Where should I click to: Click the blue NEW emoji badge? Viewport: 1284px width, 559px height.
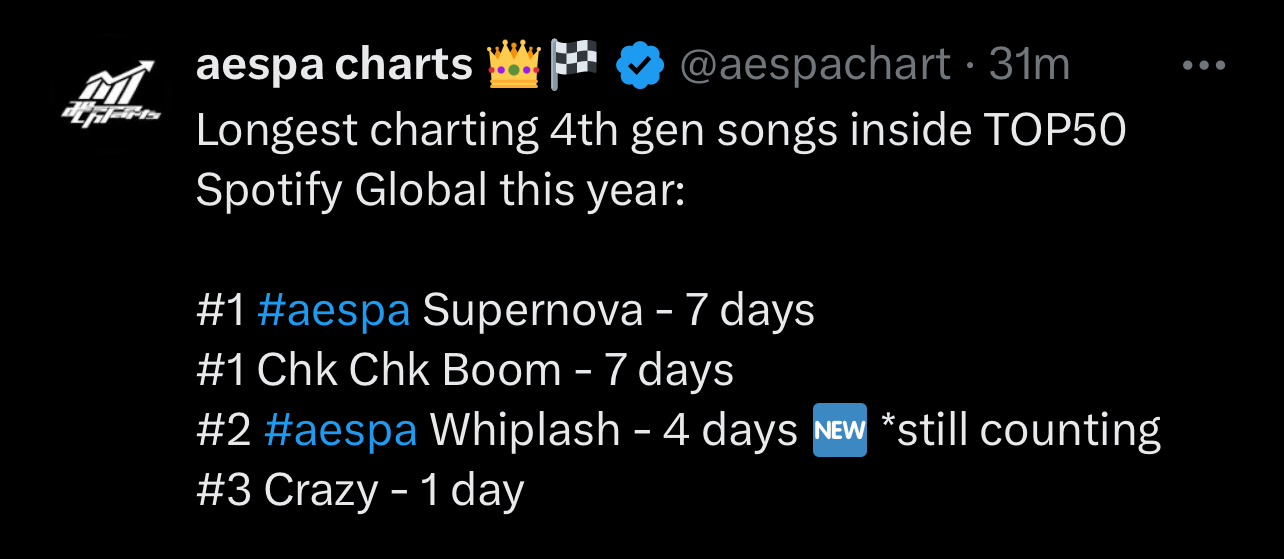pos(839,431)
